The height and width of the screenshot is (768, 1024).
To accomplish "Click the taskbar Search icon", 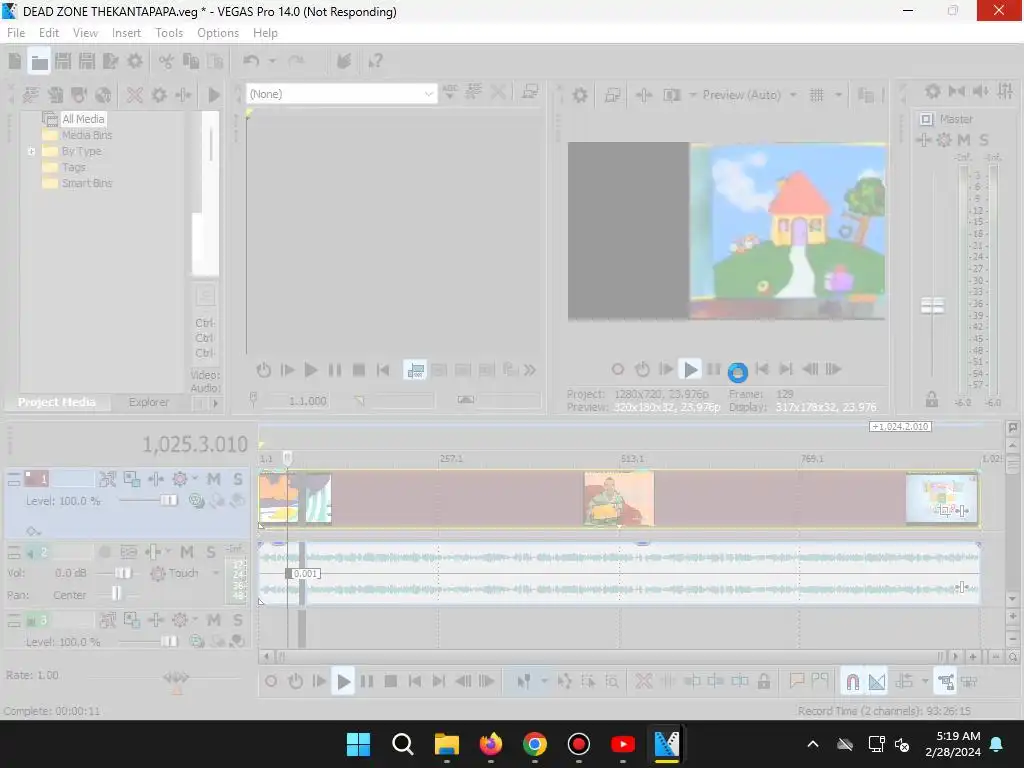I will pyautogui.click(x=402, y=744).
